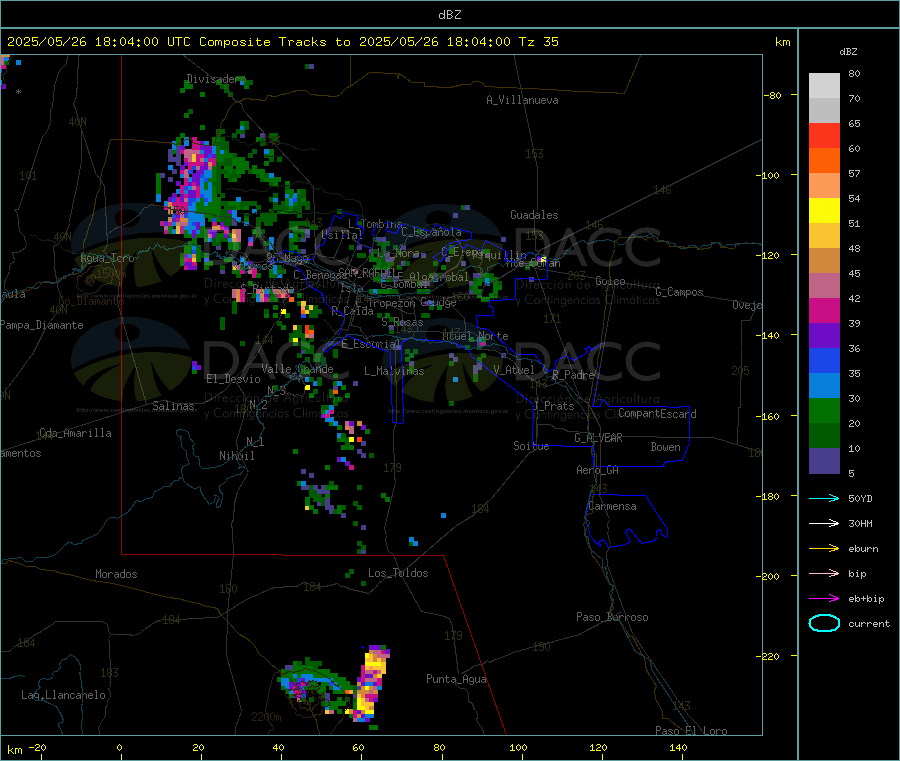The width and height of the screenshot is (900, 761).
Task: Click the -80 tick on the y-axis
Action: 773,95
